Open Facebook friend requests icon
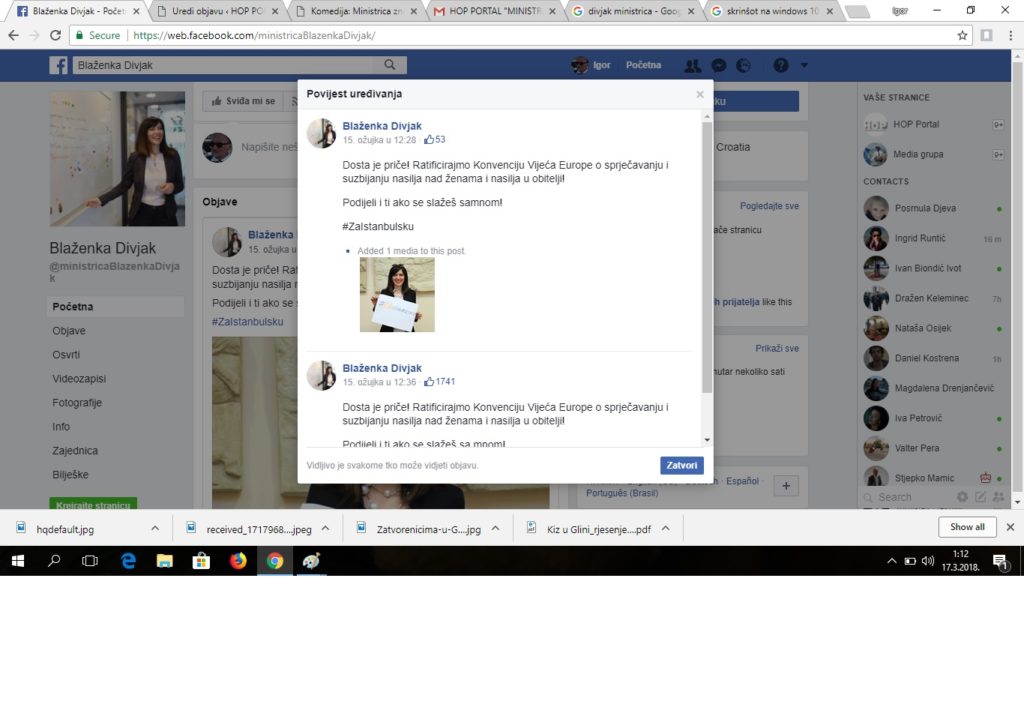The image size is (1024, 722). click(x=692, y=65)
